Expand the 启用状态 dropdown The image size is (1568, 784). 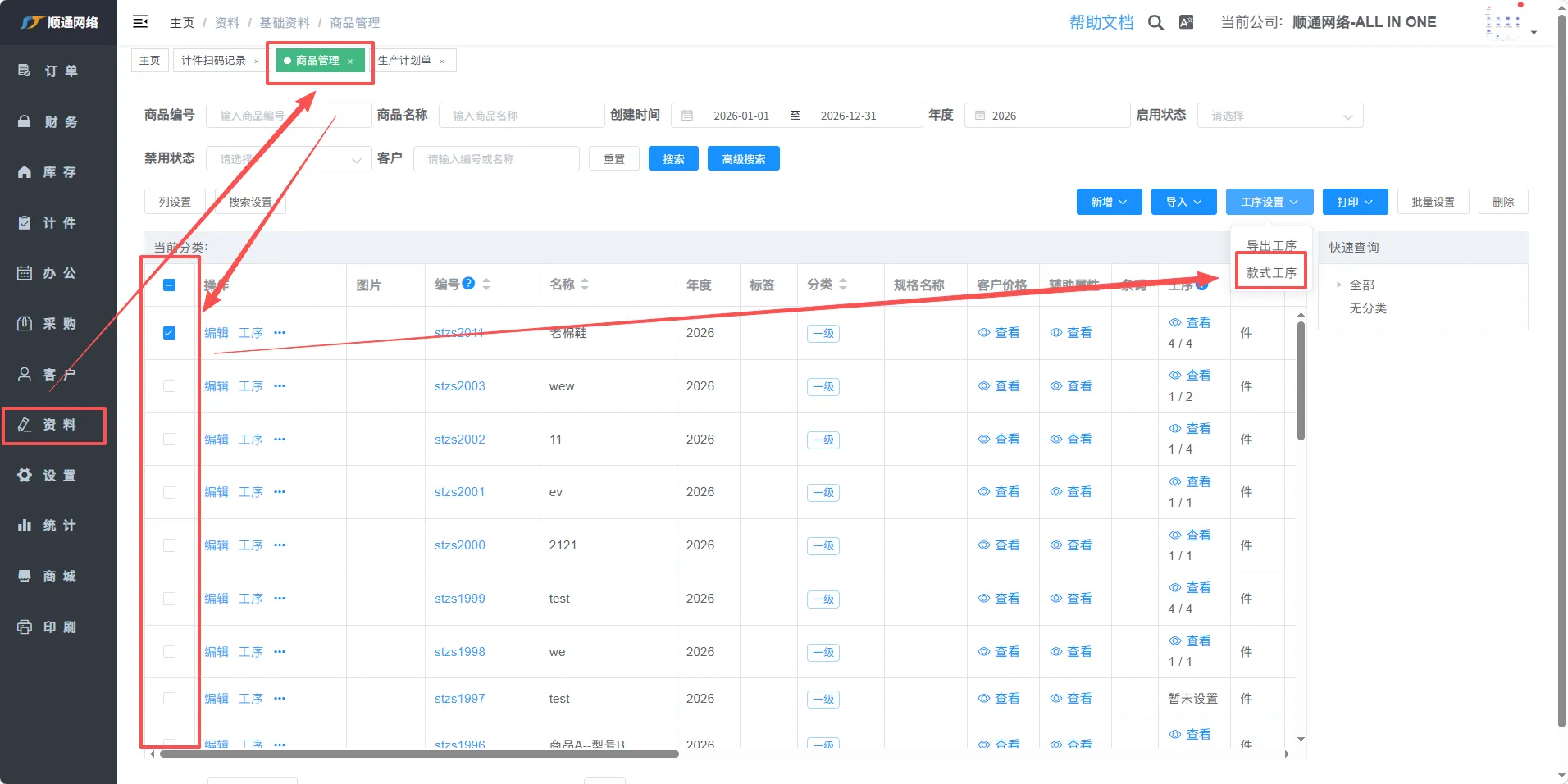pos(1279,116)
